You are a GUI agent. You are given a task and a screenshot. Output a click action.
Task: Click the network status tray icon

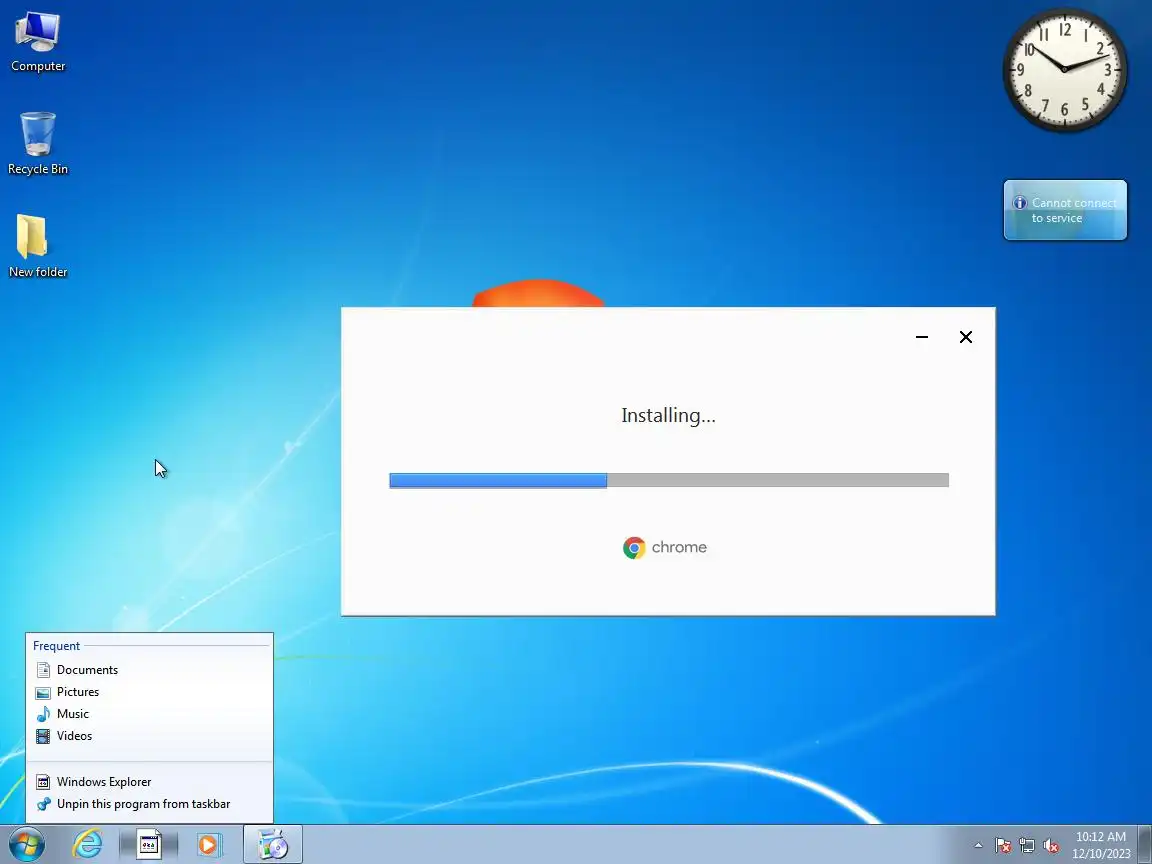pyautogui.click(x=1027, y=846)
